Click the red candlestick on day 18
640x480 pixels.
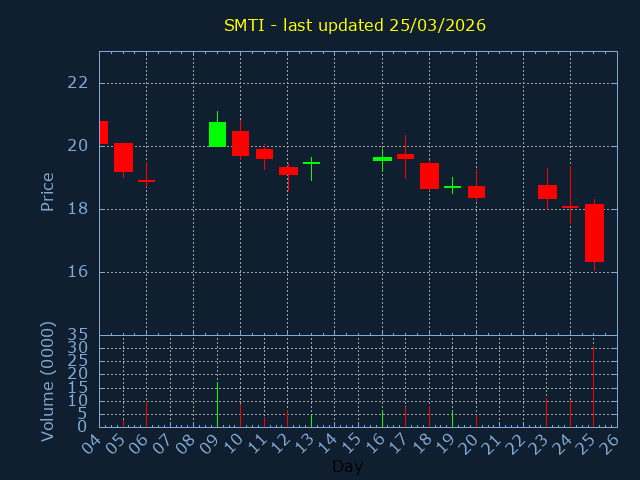(429, 176)
